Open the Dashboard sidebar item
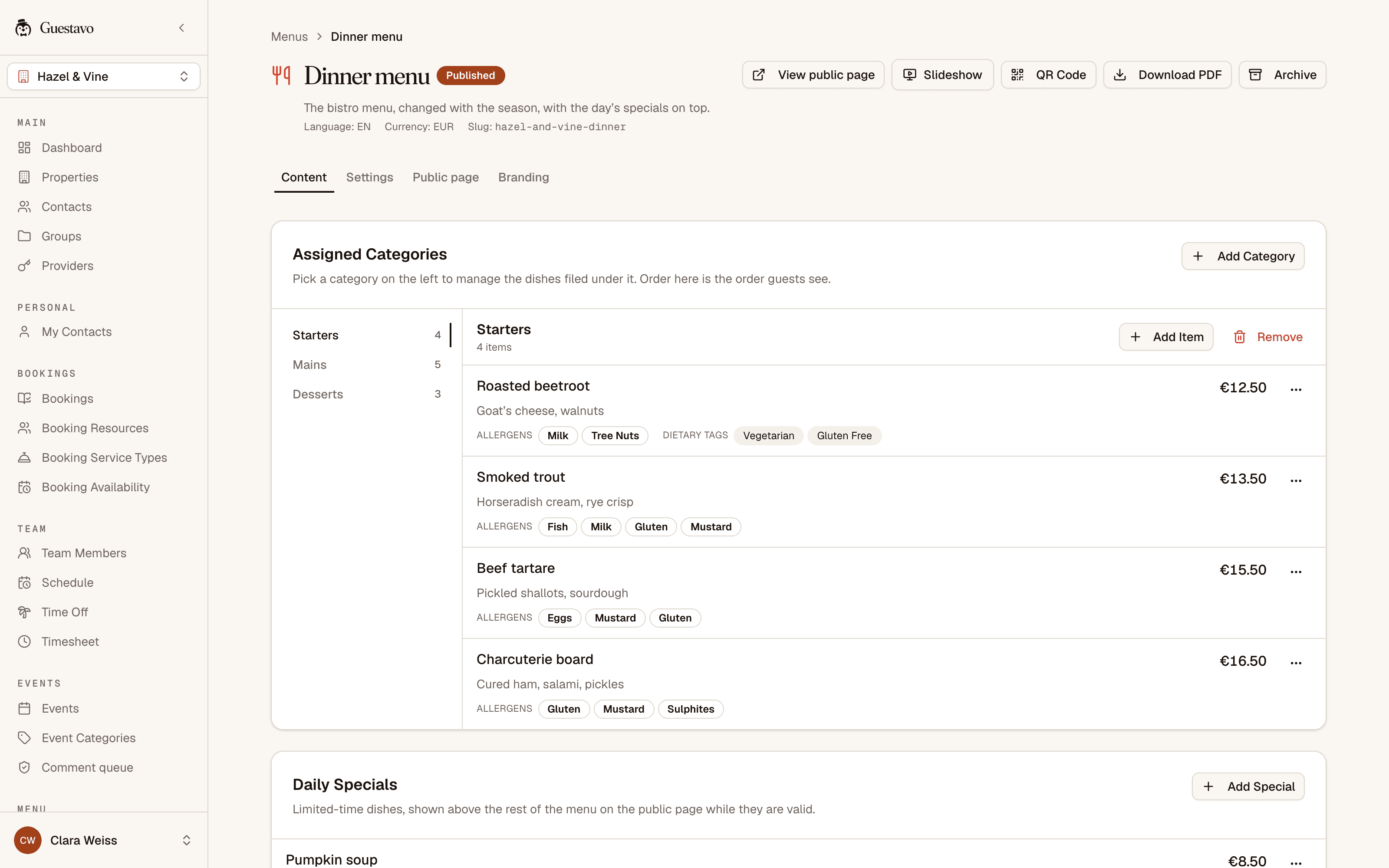 coord(103,148)
